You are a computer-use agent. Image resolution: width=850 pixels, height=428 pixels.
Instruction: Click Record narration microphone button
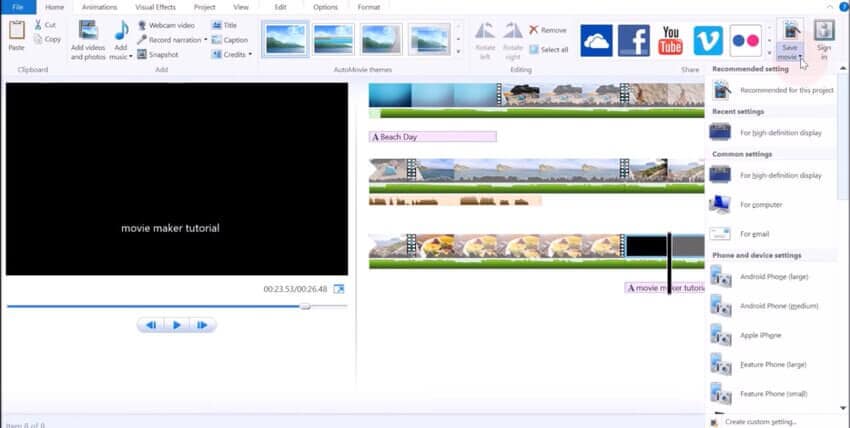coord(169,40)
